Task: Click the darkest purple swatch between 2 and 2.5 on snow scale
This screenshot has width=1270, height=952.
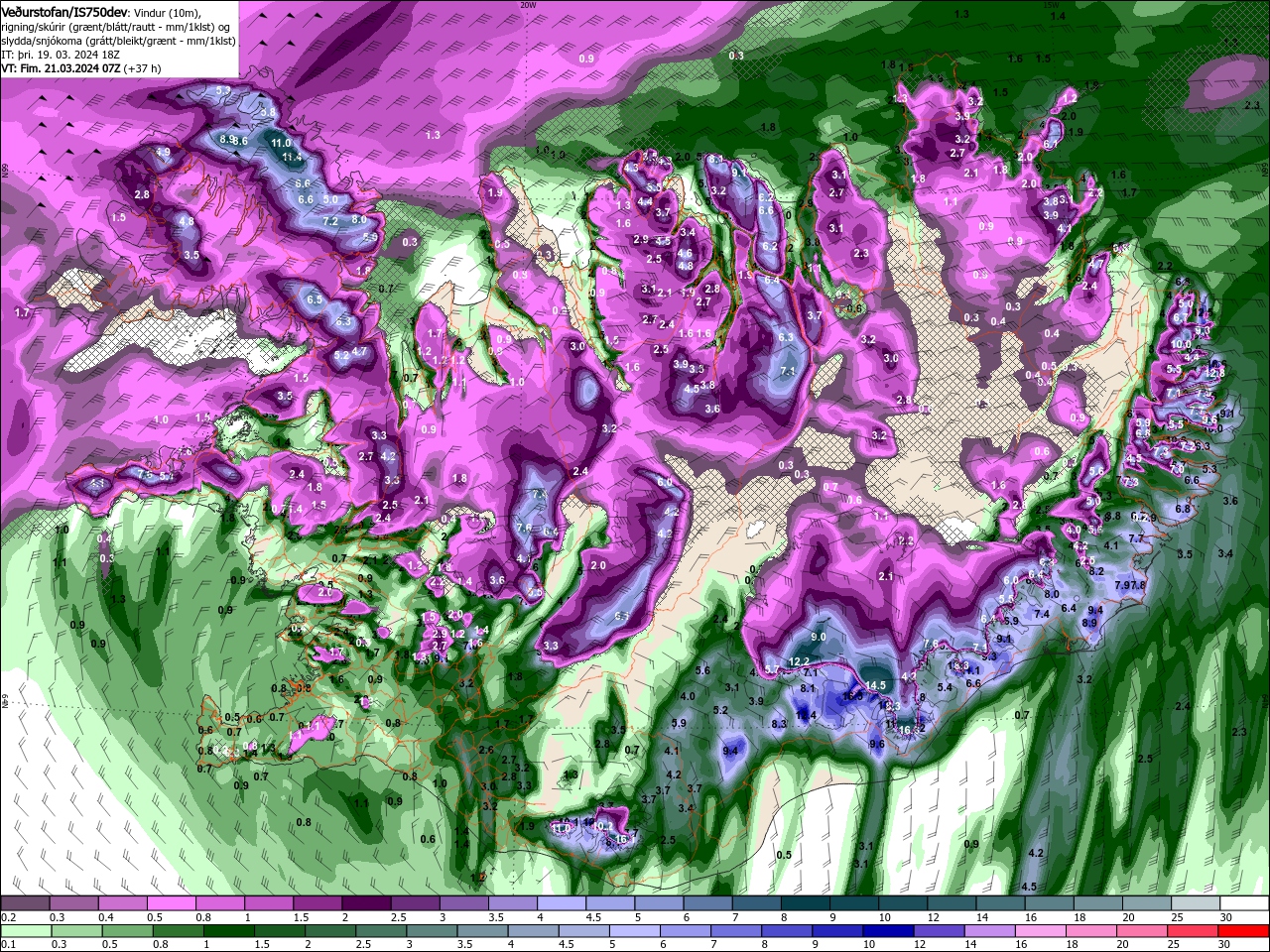Action: [366, 903]
